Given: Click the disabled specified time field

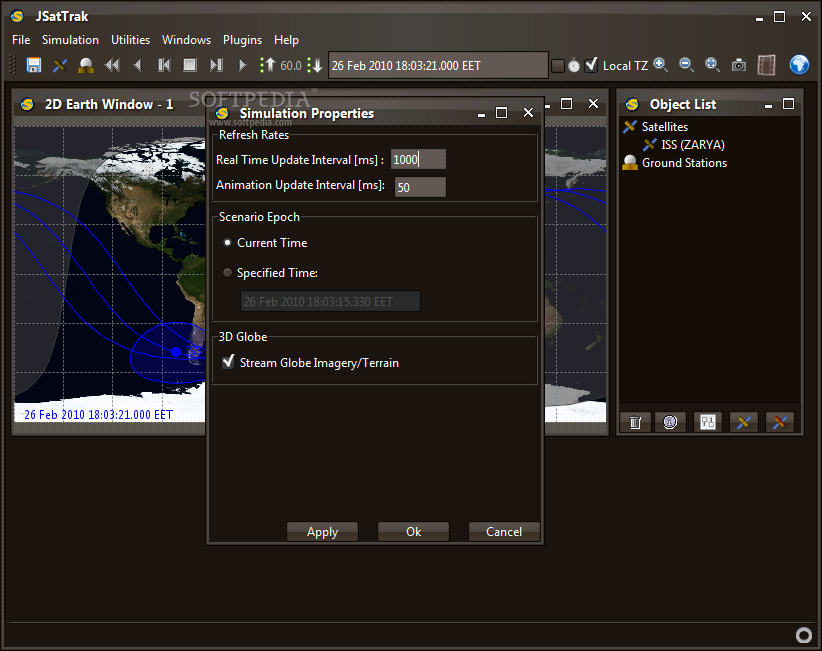Looking at the screenshot, I should click(330, 301).
